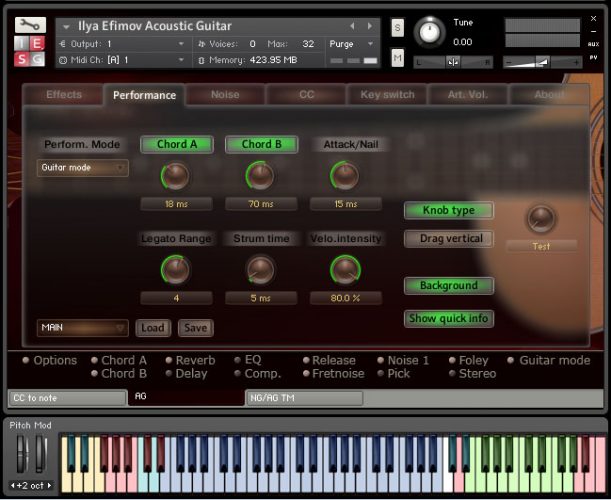Click the Load preset button
Screen dimensions: 611x500
pos(152,328)
